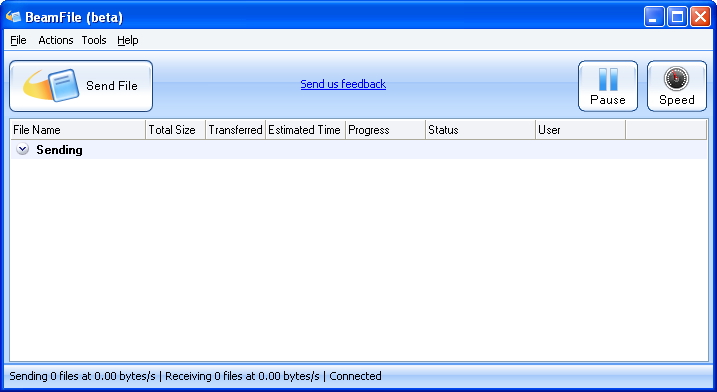Sort by the Status column header
717x392 pixels.
(480, 130)
